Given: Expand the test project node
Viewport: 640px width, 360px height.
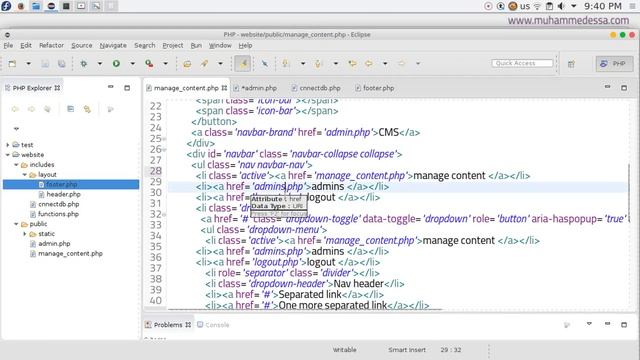Looking at the screenshot, I should coord(7,144).
